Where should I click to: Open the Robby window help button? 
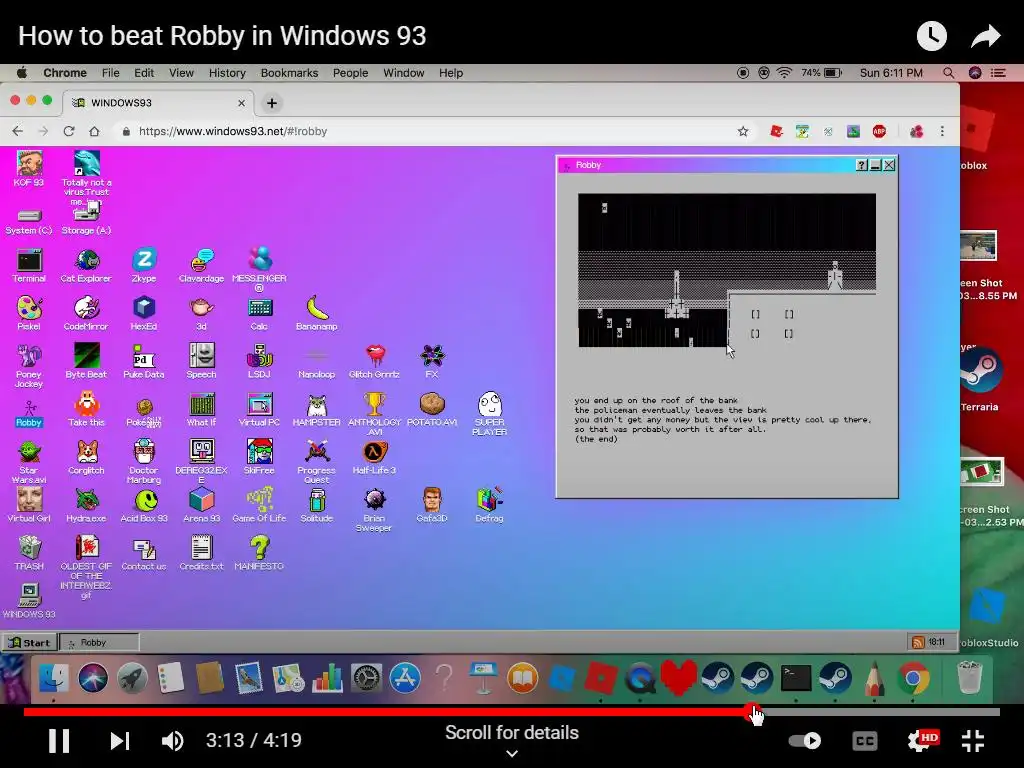[861, 165]
